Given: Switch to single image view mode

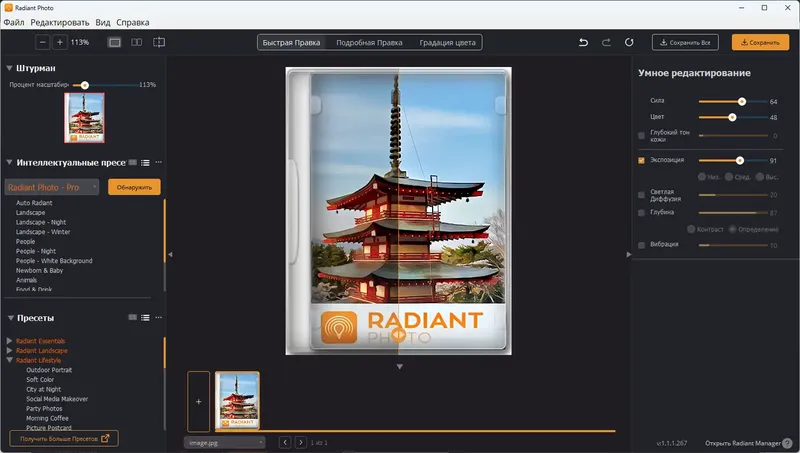Looking at the screenshot, I should pos(114,43).
